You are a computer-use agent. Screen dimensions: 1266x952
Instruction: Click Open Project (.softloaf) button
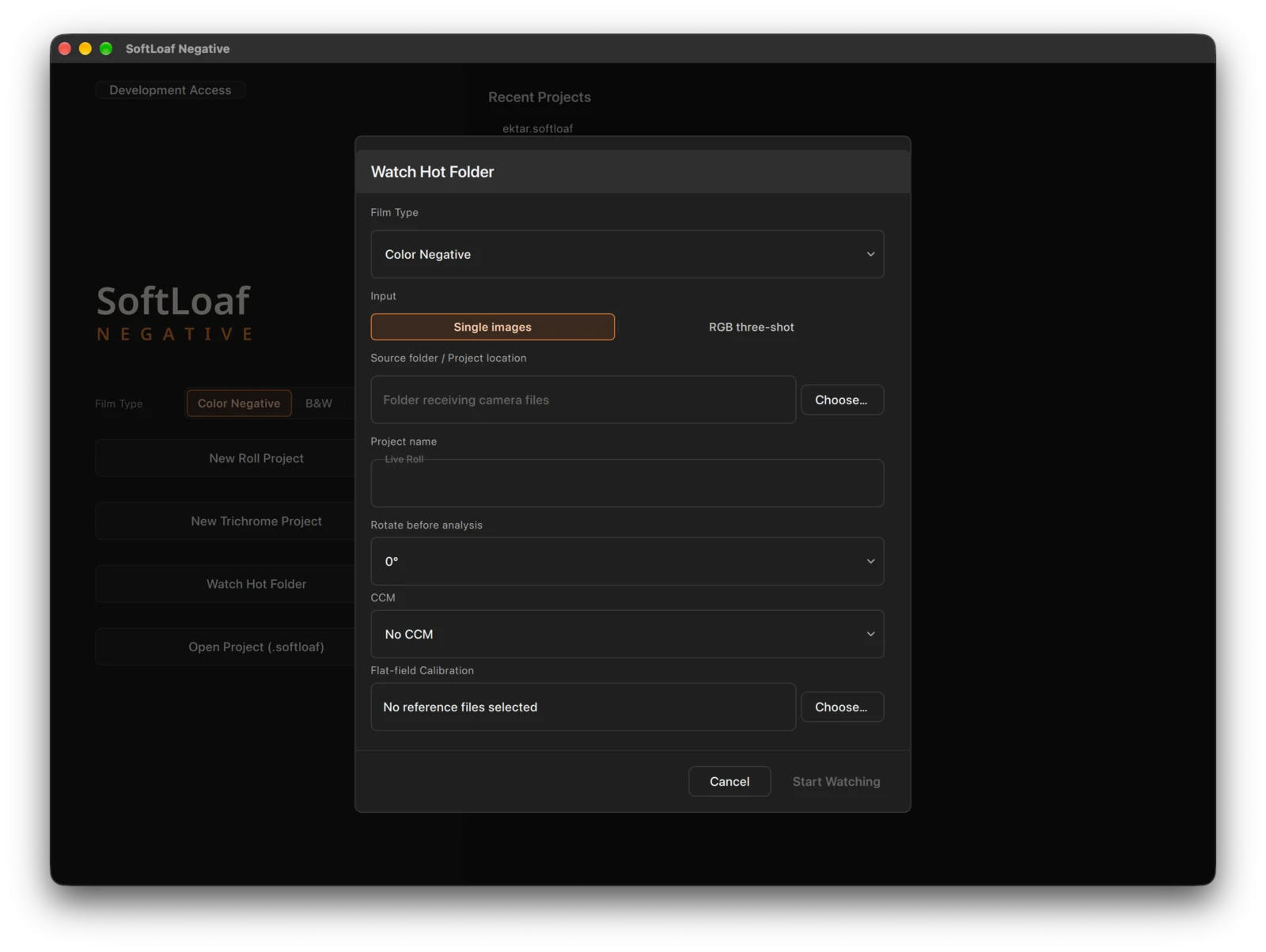tap(256, 647)
